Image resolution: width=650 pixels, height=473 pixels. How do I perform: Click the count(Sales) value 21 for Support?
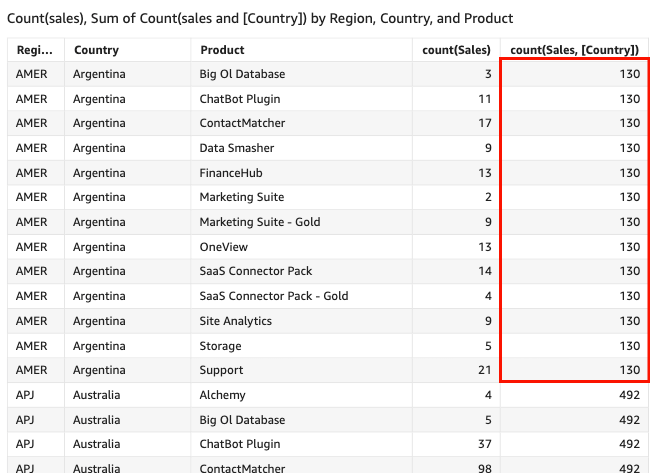484,370
